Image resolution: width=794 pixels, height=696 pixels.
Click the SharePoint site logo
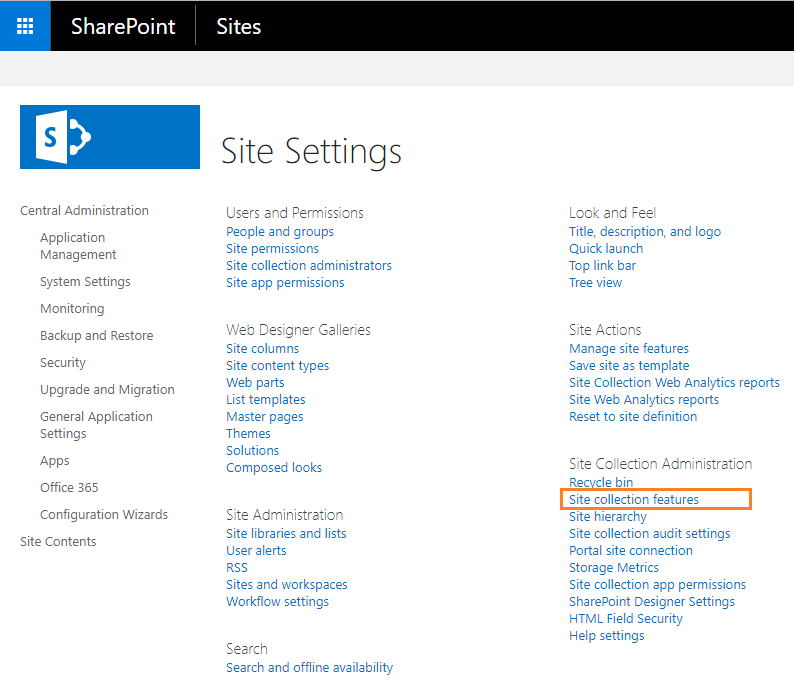click(110, 137)
